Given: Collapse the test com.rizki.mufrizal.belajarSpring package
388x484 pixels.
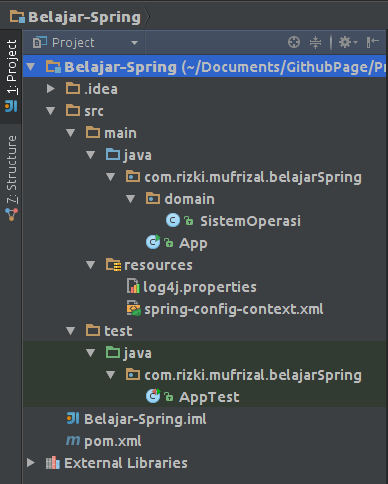Looking at the screenshot, I should coord(111,375).
